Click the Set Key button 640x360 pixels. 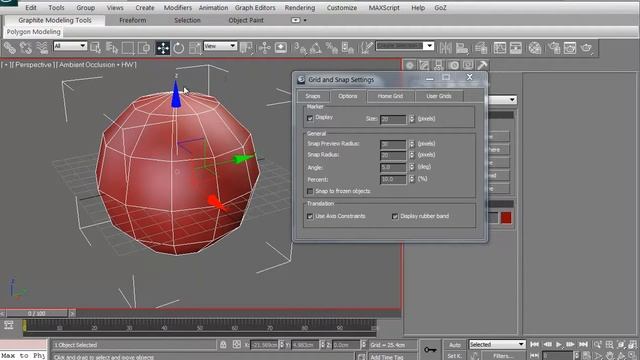pyautogui.click(x=455, y=356)
